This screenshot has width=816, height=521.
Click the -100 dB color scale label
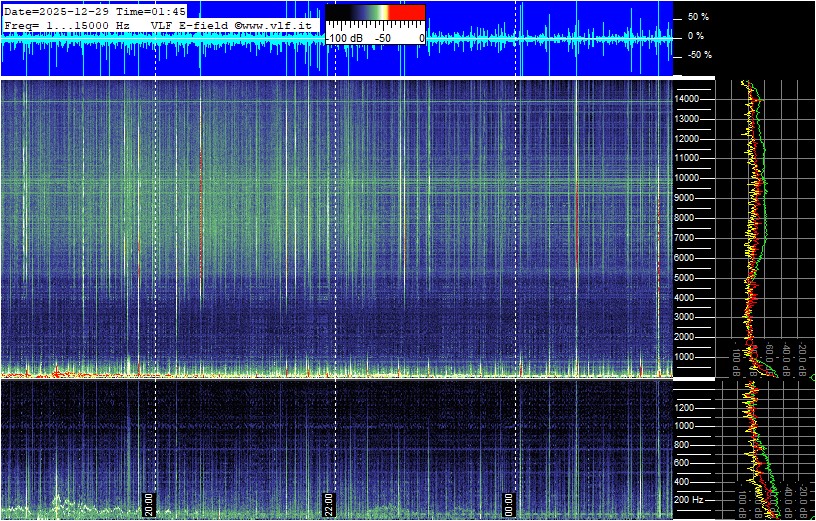click(x=346, y=37)
